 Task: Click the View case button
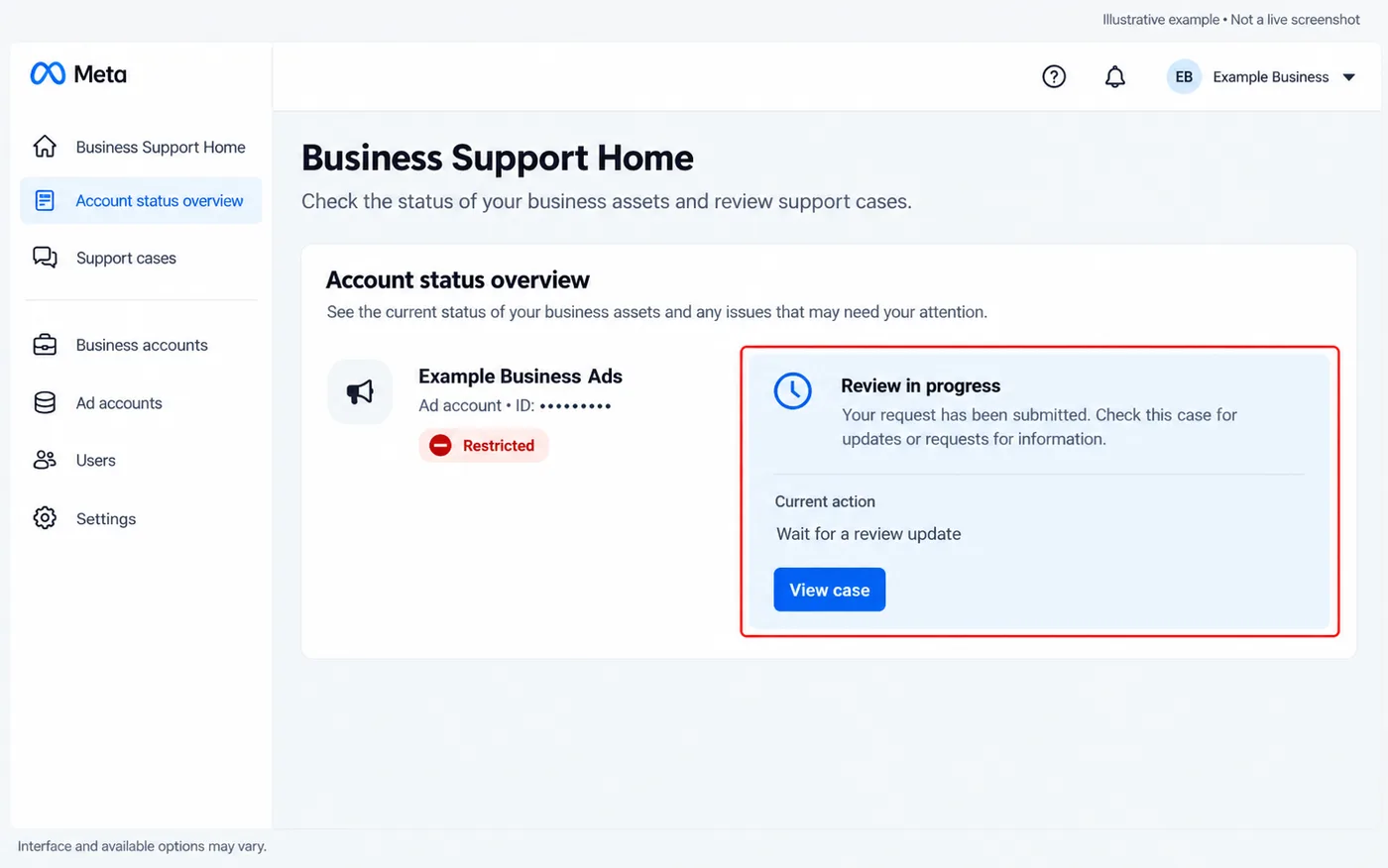(x=830, y=590)
